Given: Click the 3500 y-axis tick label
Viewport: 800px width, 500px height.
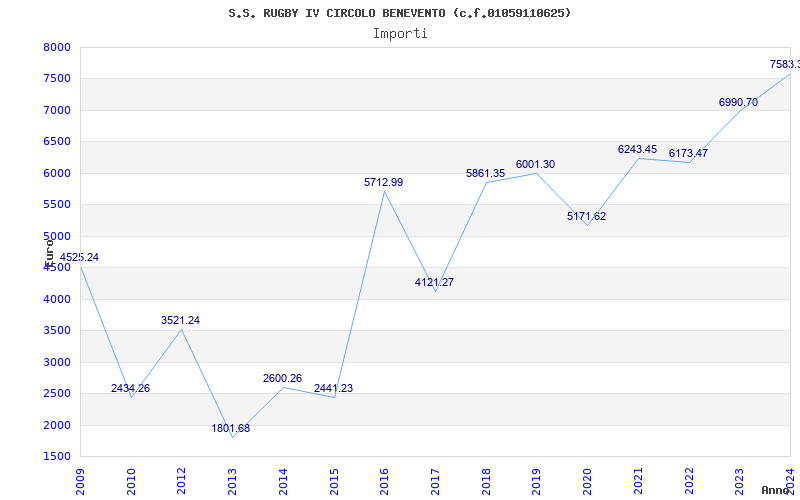Looking at the screenshot, I should [x=57, y=331].
